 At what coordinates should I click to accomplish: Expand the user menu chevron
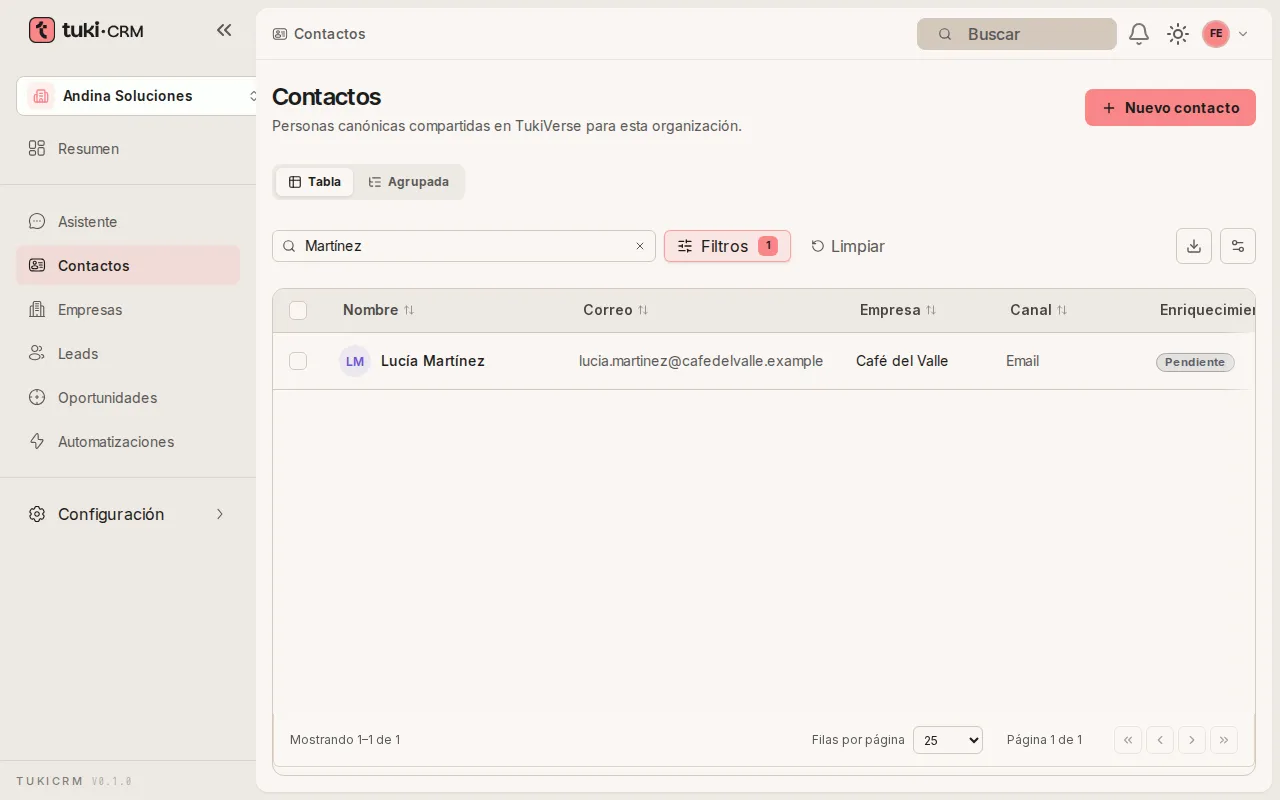[1243, 34]
